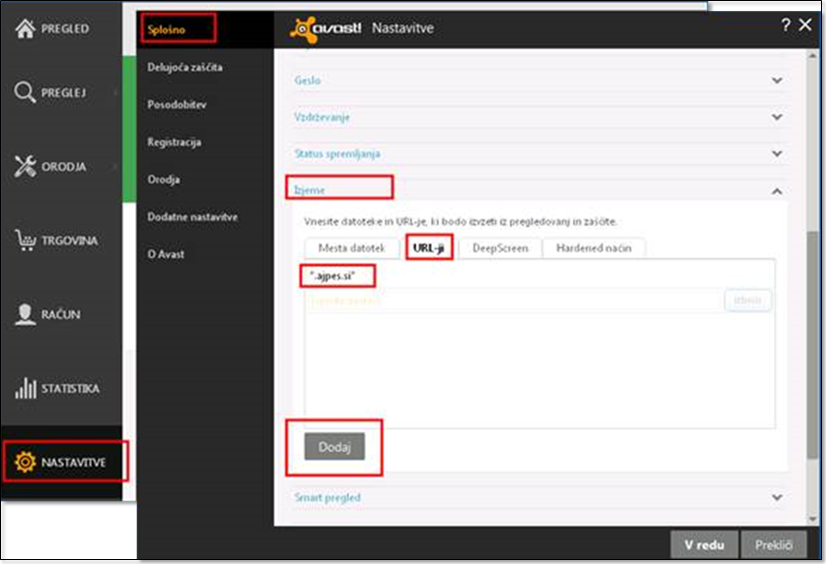Cancel with the Prekliči button
The image size is (826, 564).
tap(773, 545)
